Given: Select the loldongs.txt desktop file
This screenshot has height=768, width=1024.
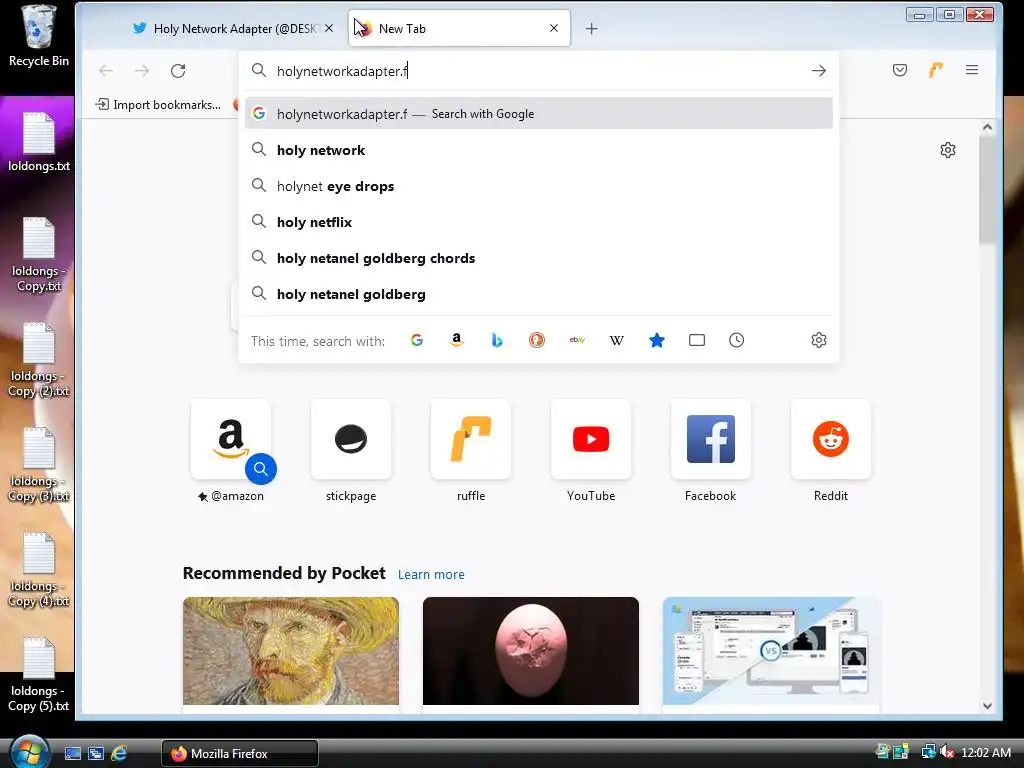Looking at the screenshot, I should 39,142.
